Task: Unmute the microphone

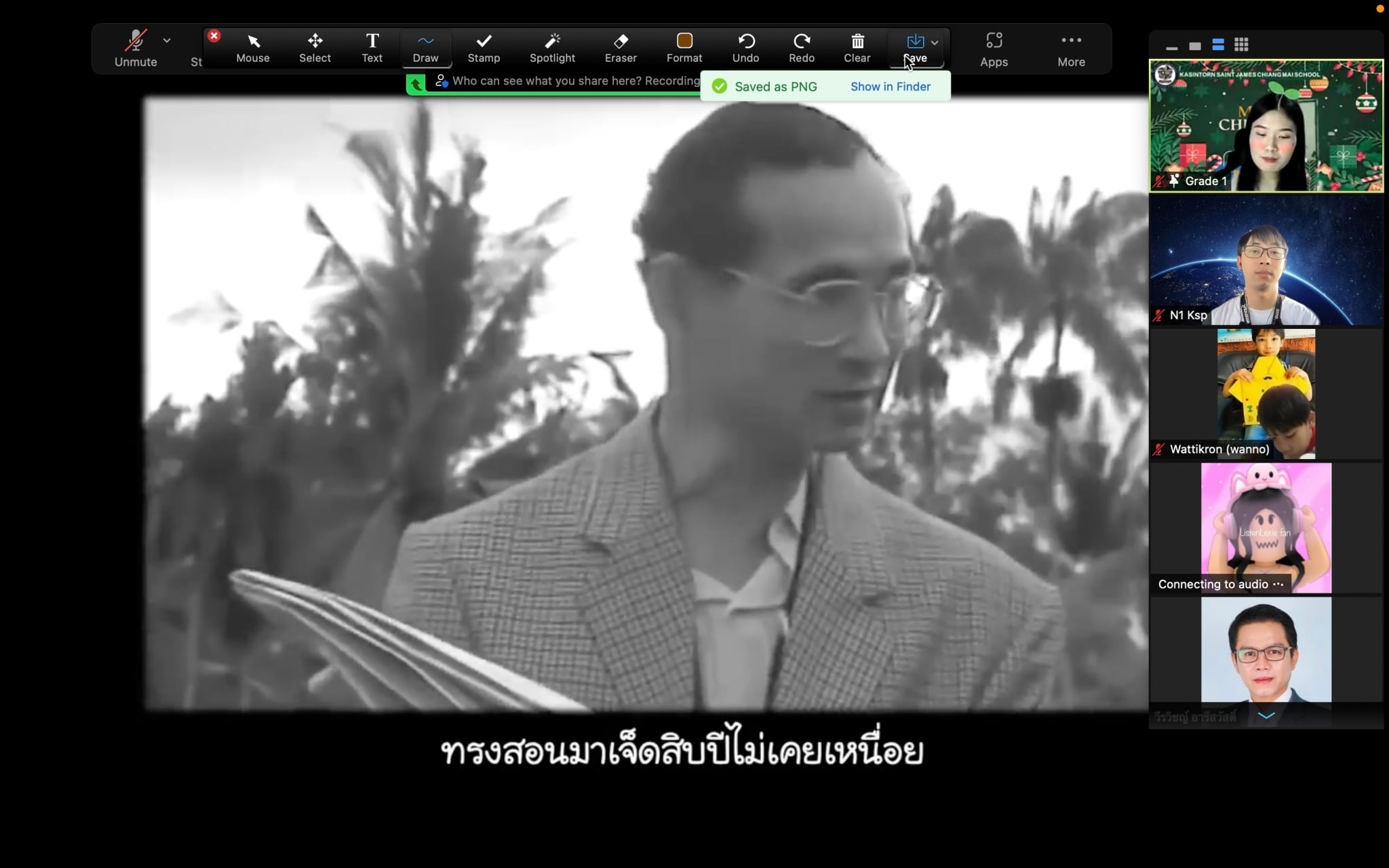Action: point(136,49)
